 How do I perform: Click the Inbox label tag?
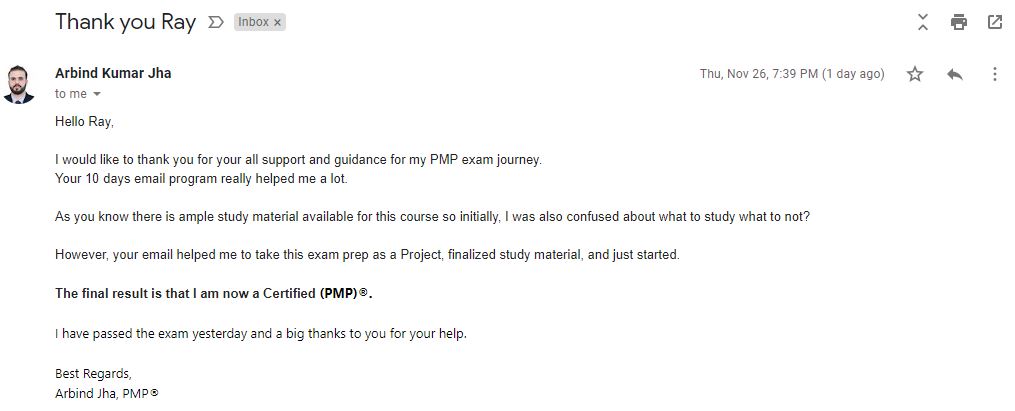click(253, 22)
